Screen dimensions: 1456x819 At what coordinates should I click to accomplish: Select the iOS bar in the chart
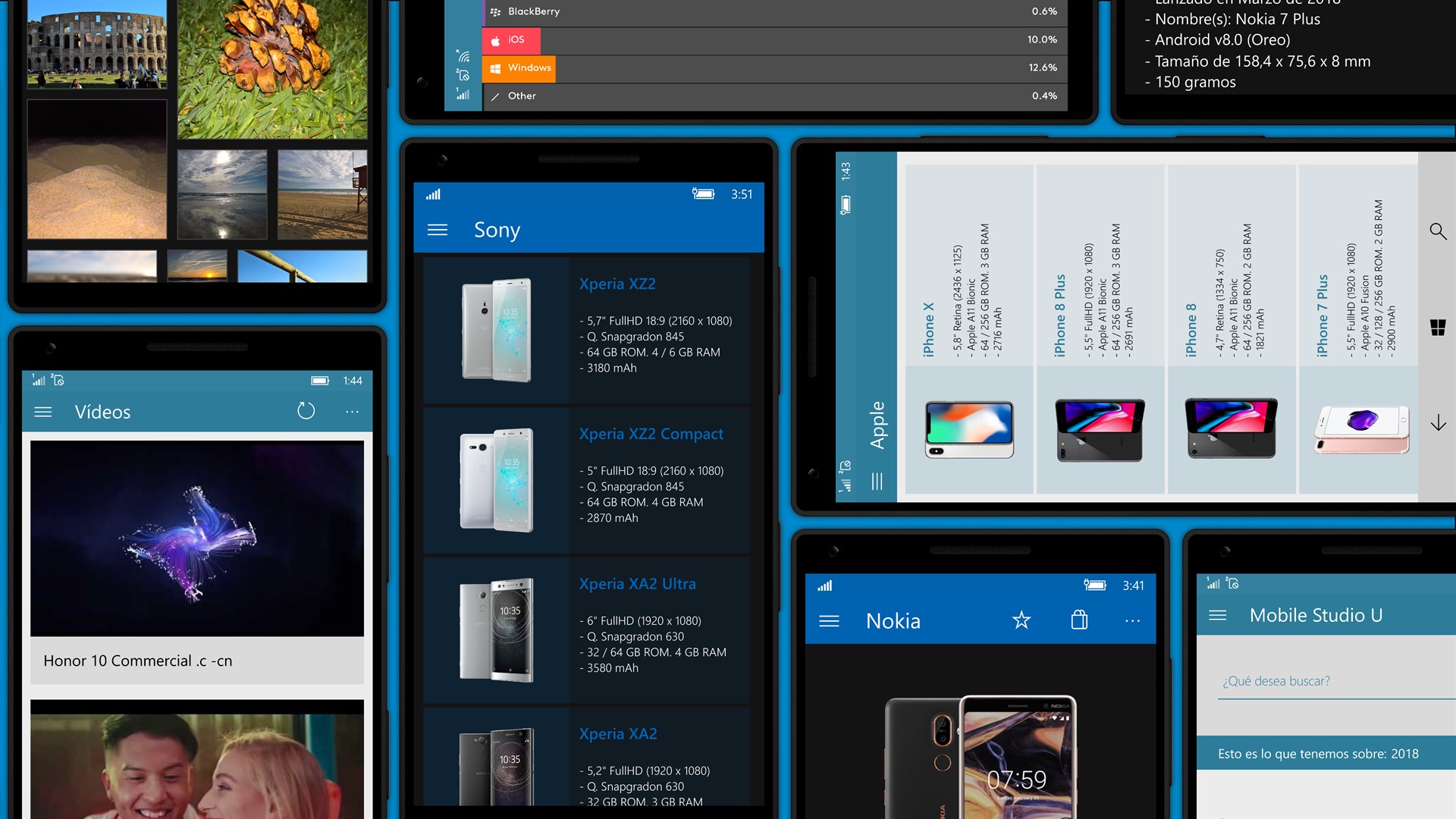click(510, 39)
